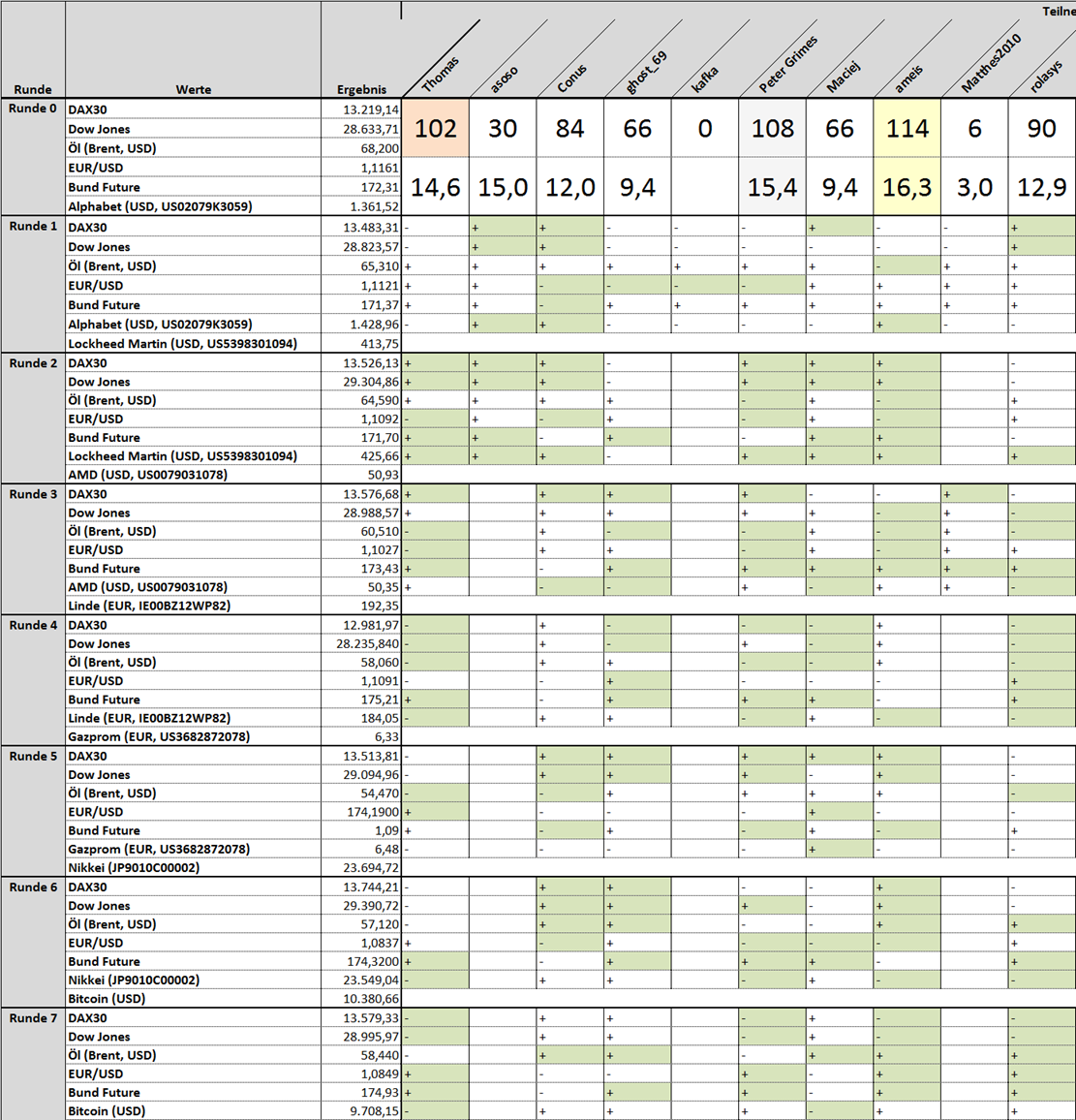The height and width of the screenshot is (1120, 1076).
Task: Click the ameis total score 114
Action: pyautogui.click(x=907, y=128)
